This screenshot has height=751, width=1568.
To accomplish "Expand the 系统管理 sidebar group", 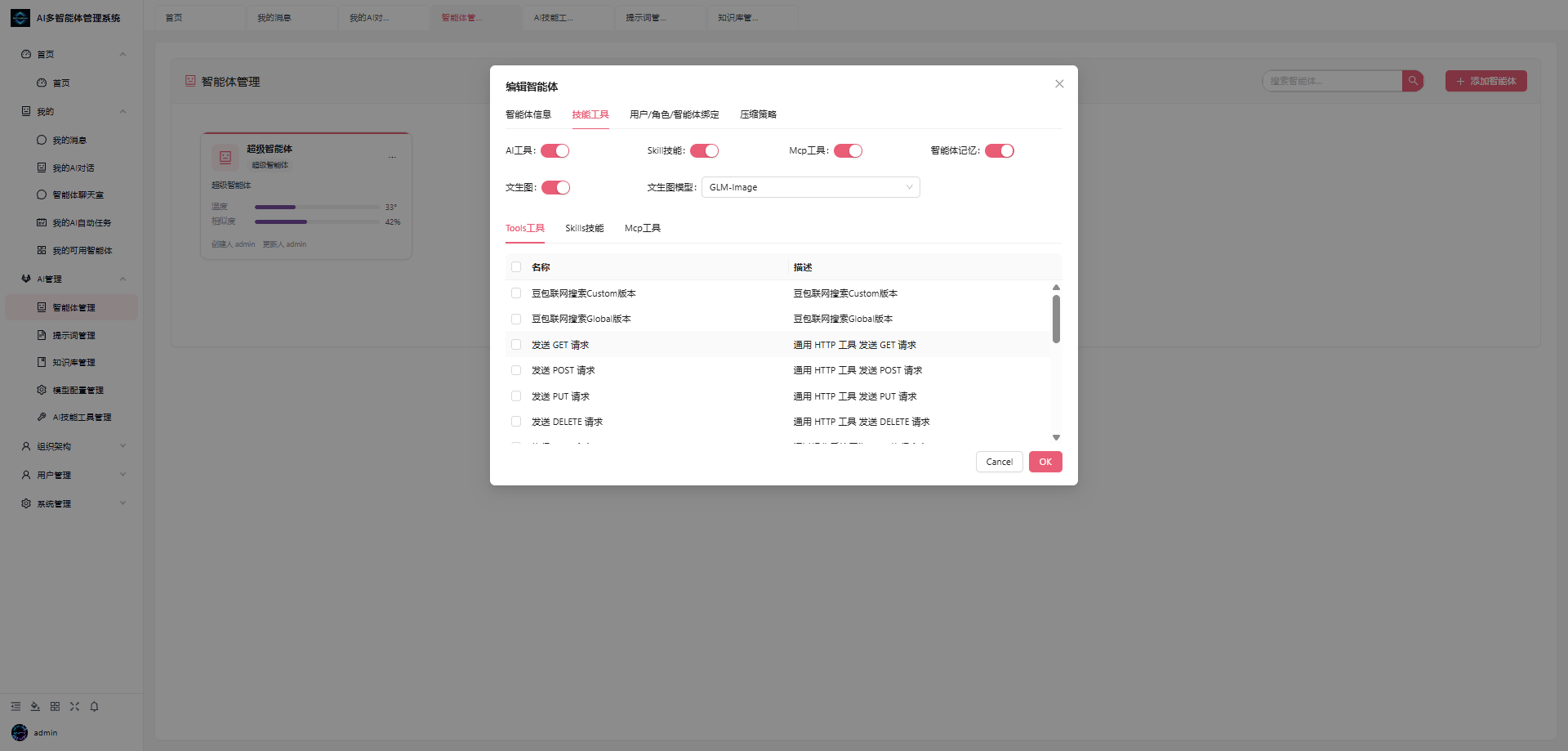I will [x=72, y=503].
